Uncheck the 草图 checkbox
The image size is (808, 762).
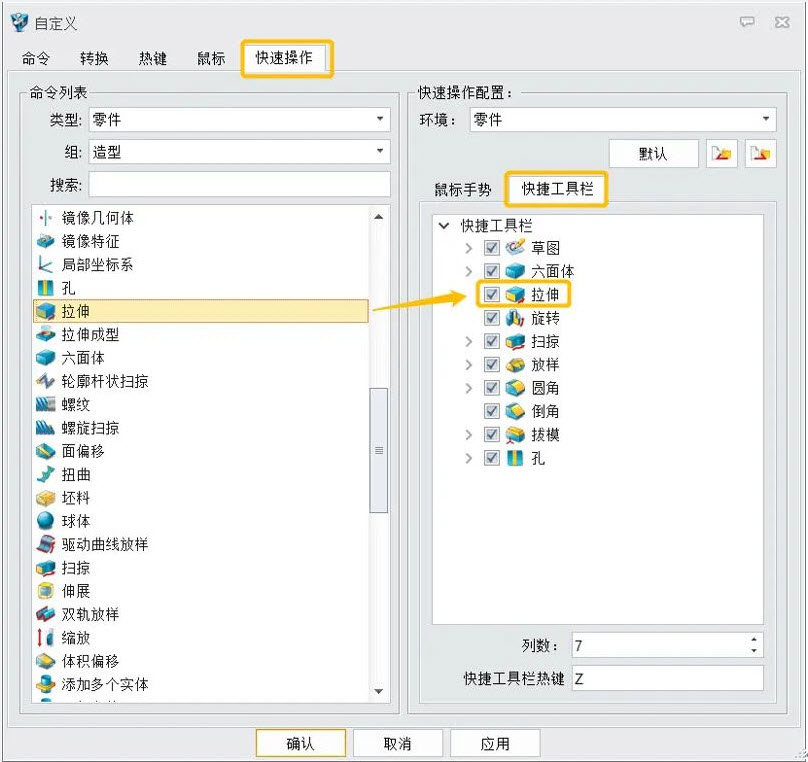491,248
